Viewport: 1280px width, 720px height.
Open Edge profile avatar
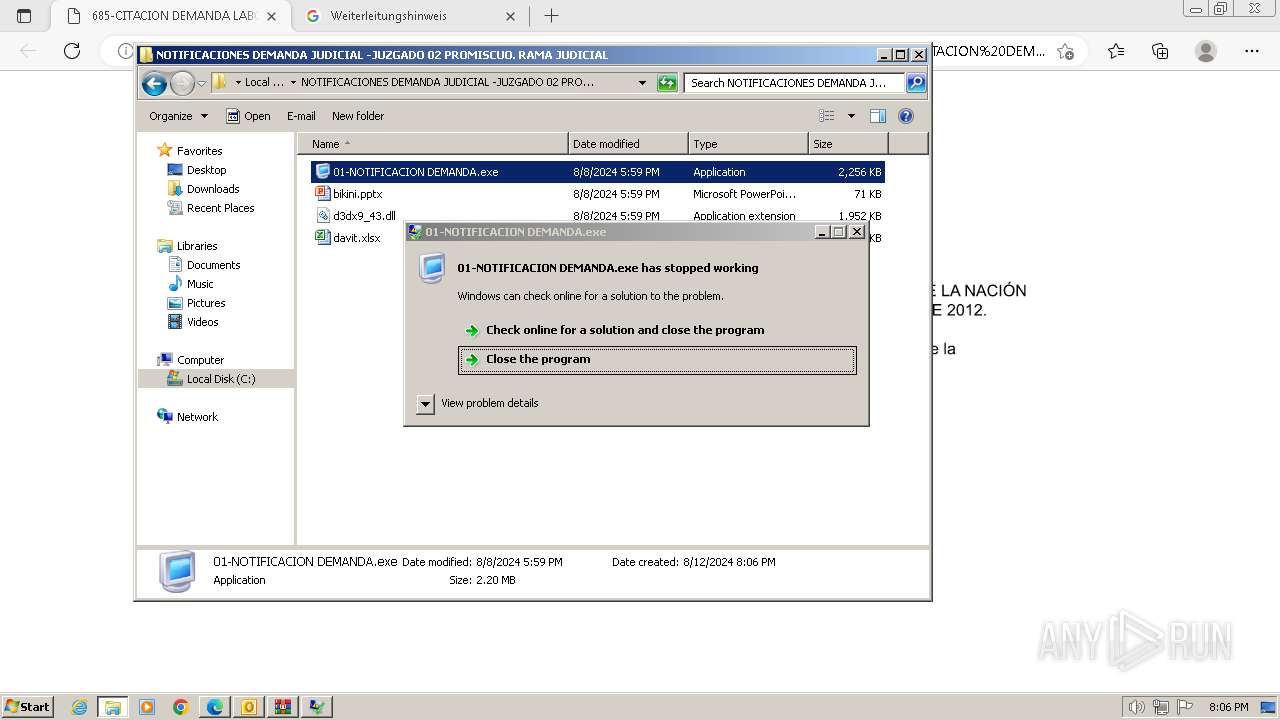(x=1206, y=51)
